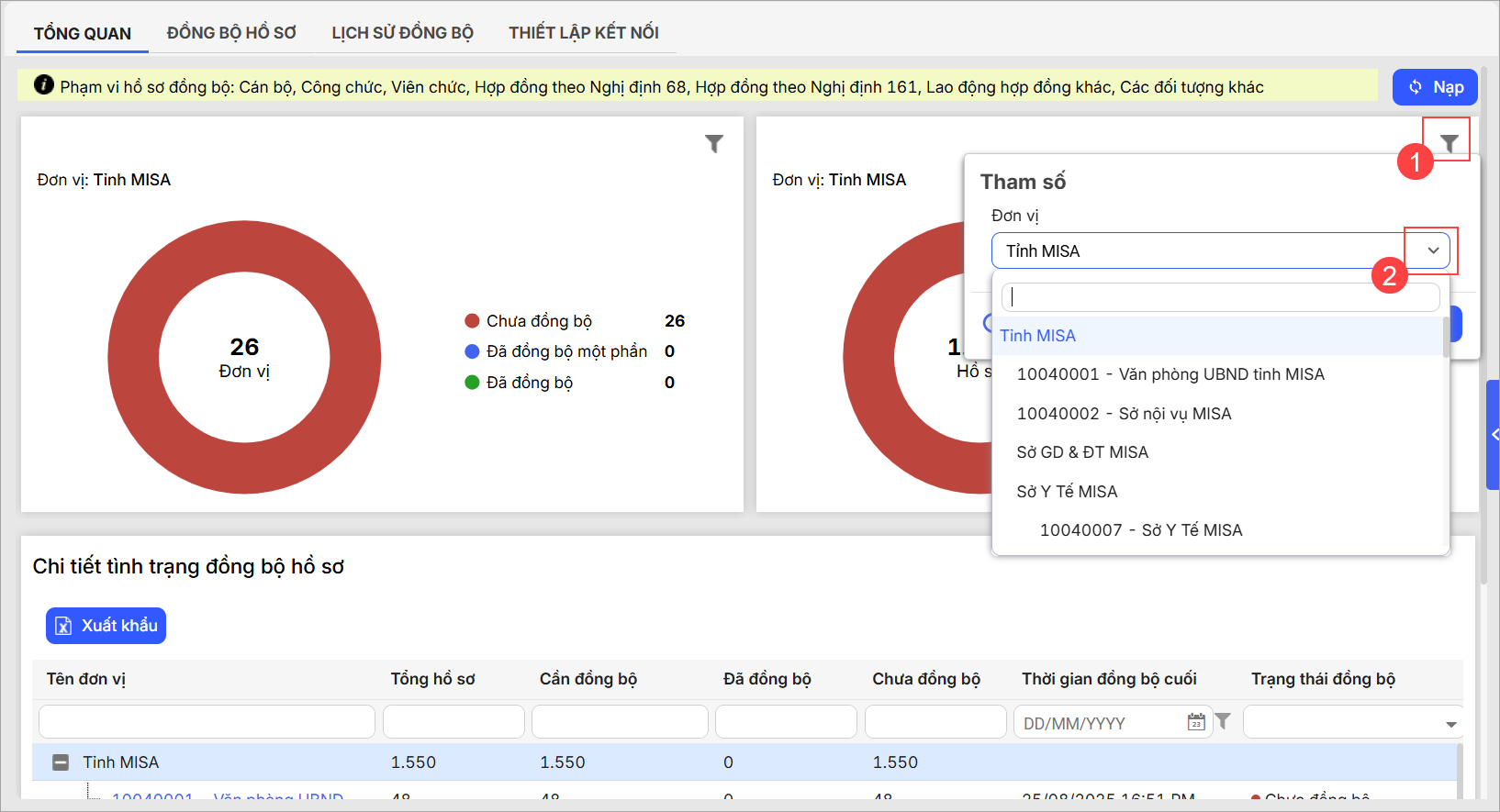Click the filter icon beside the date field
Viewport: 1500px width, 812px height.
(x=1223, y=721)
